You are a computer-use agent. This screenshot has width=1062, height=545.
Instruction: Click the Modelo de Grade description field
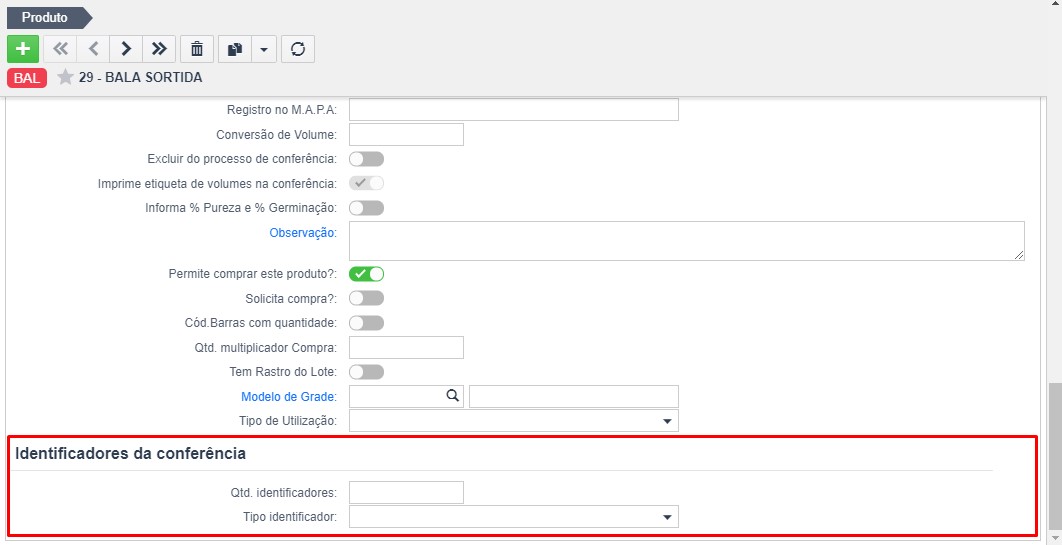tap(574, 397)
